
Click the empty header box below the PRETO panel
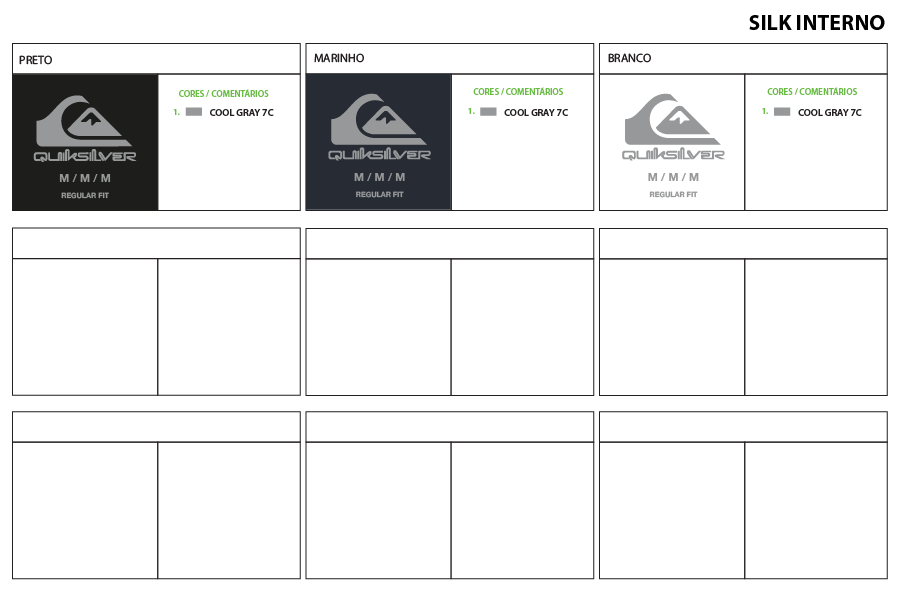(x=156, y=244)
